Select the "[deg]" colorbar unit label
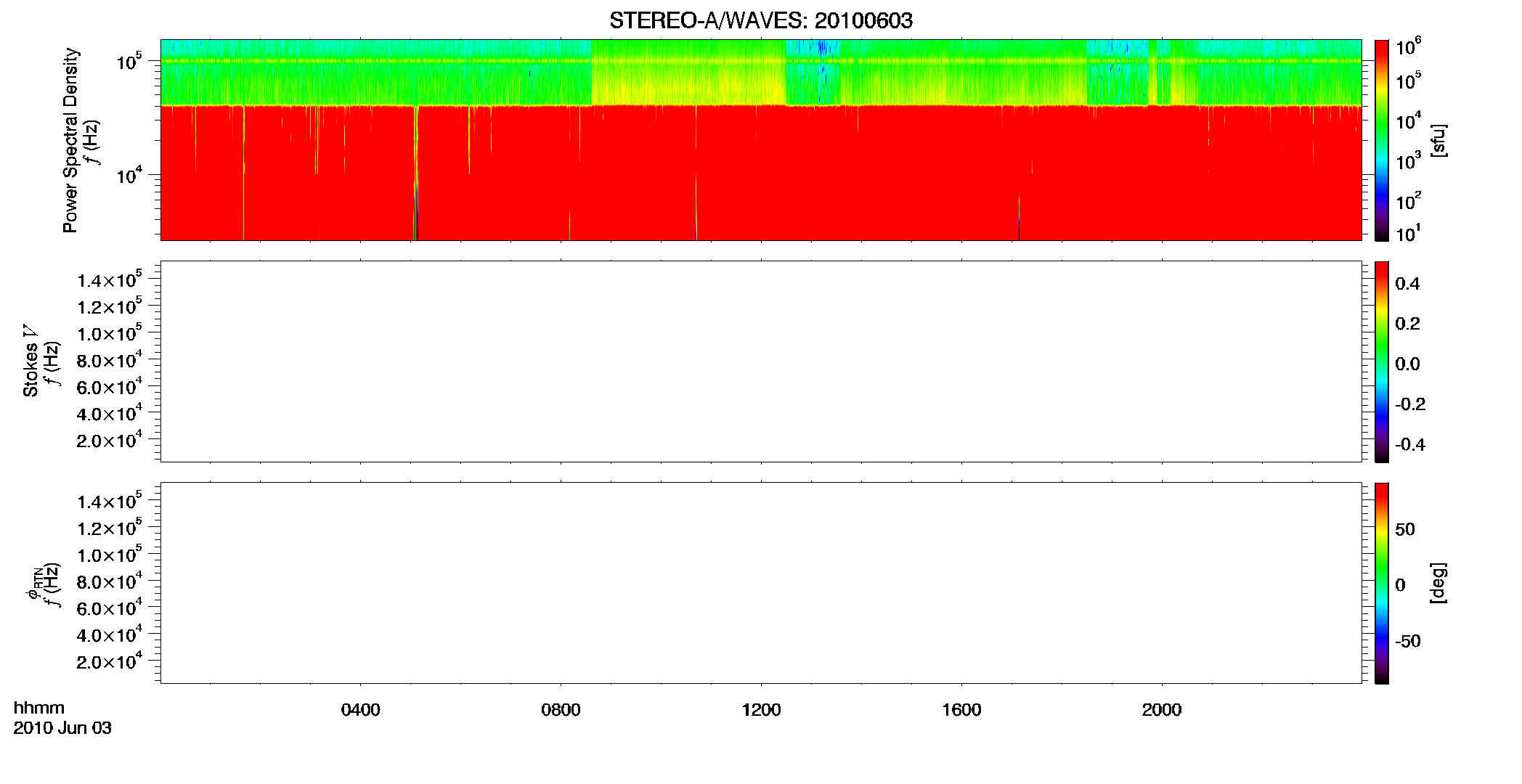Image resolution: width=1522 pixels, height=784 pixels. [x=1438, y=583]
